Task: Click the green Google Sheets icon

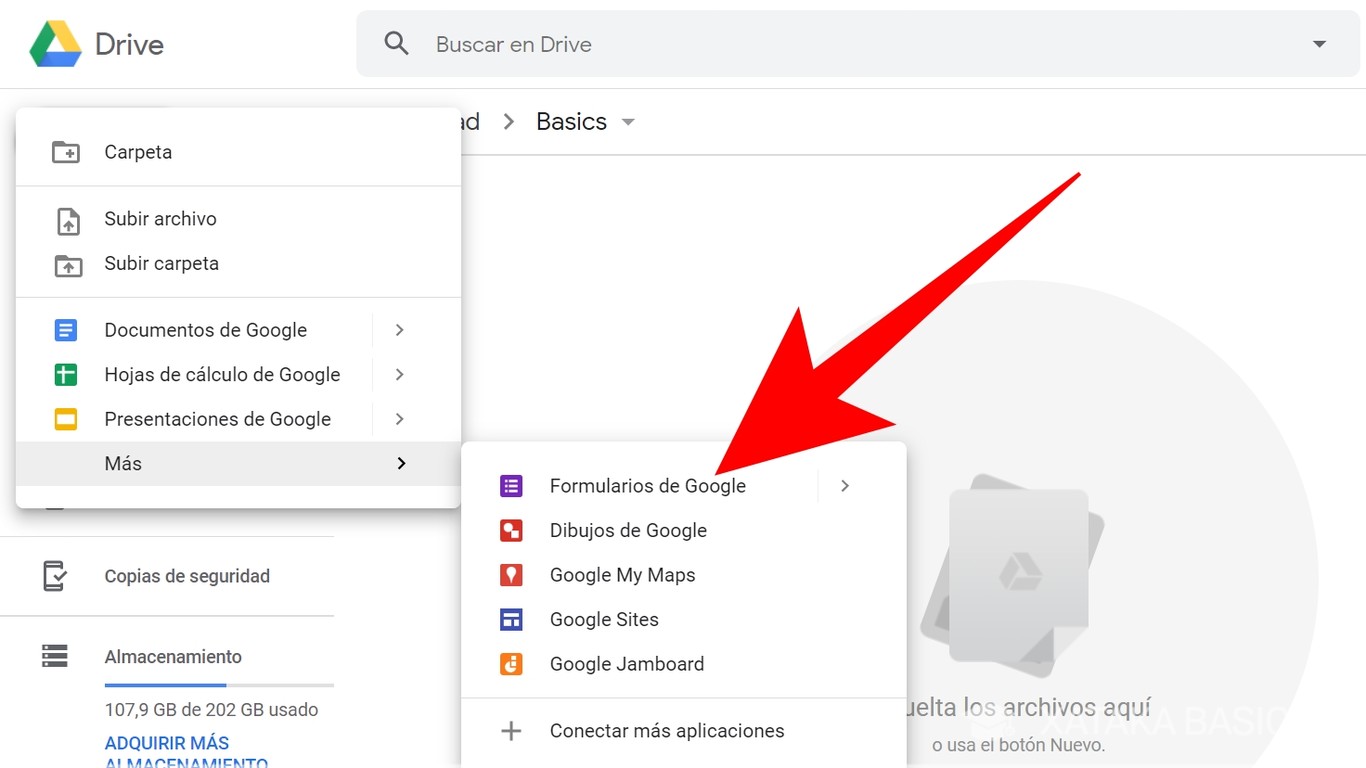Action: point(66,375)
